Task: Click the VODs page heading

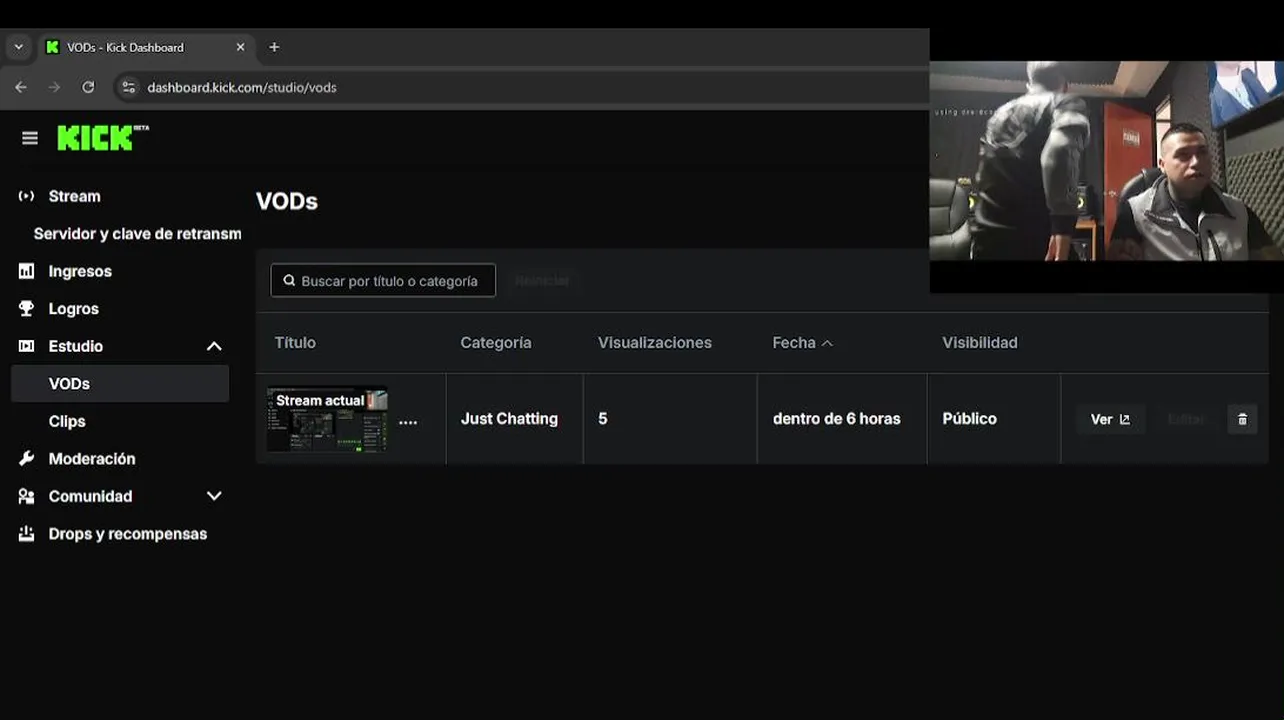Action: tap(287, 201)
